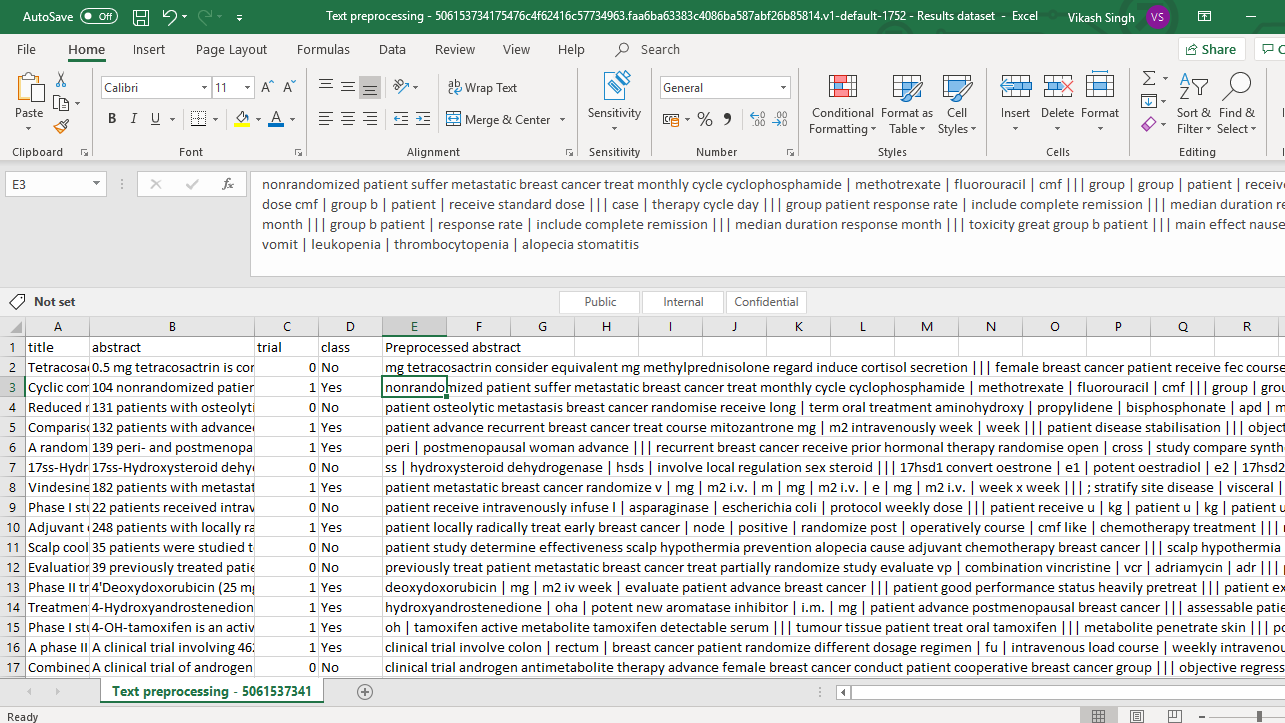
Task: Switch to Normal view in status bar
Action: point(1098,715)
